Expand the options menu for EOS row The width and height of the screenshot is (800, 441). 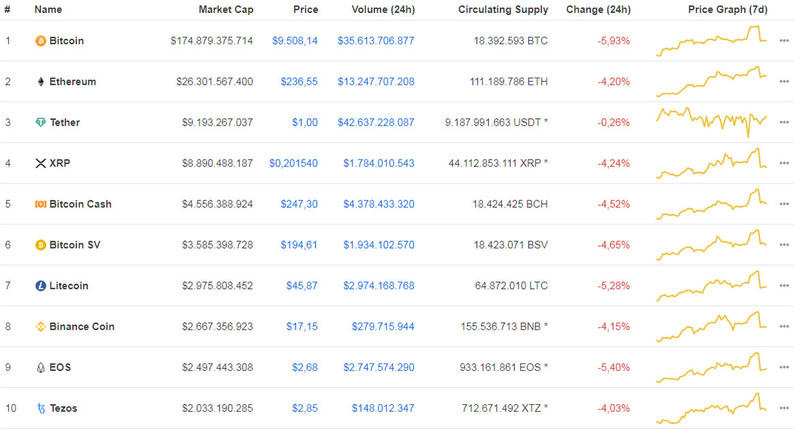(x=783, y=367)
